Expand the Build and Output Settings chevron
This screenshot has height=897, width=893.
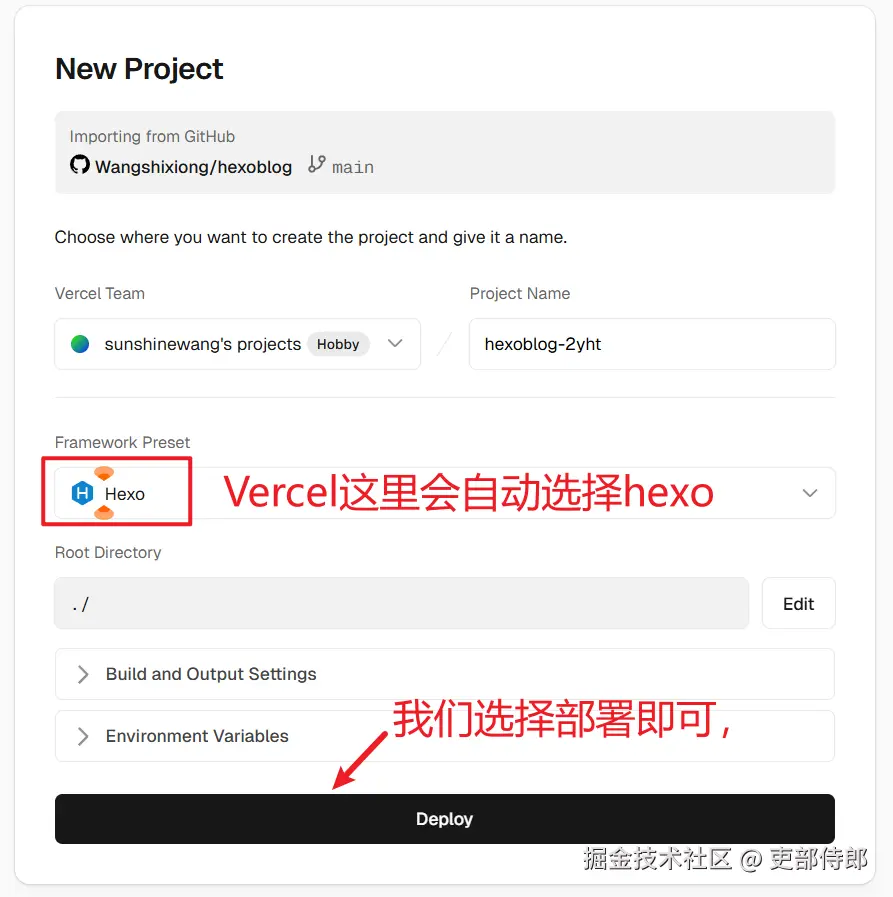point(83,674)
